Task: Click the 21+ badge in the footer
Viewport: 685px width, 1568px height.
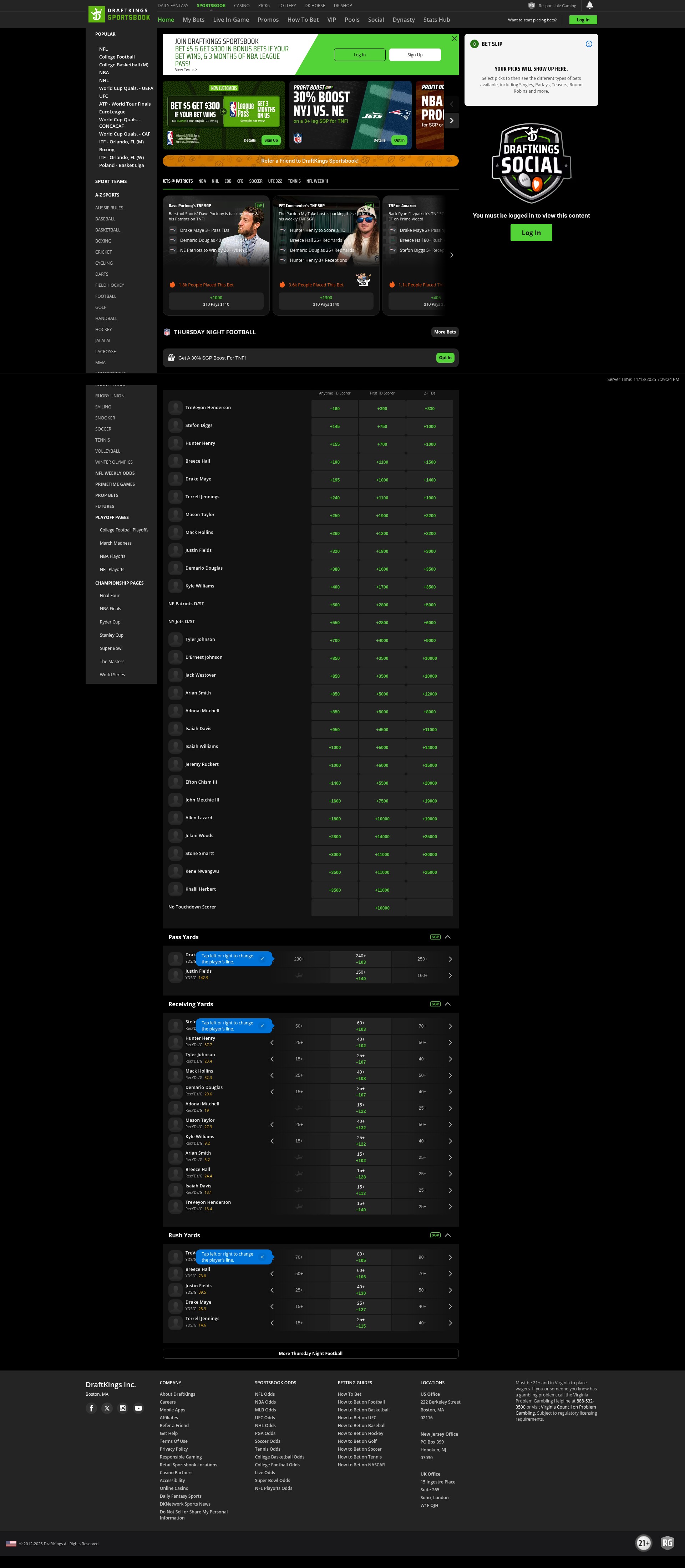Action: click(644, 1542)
